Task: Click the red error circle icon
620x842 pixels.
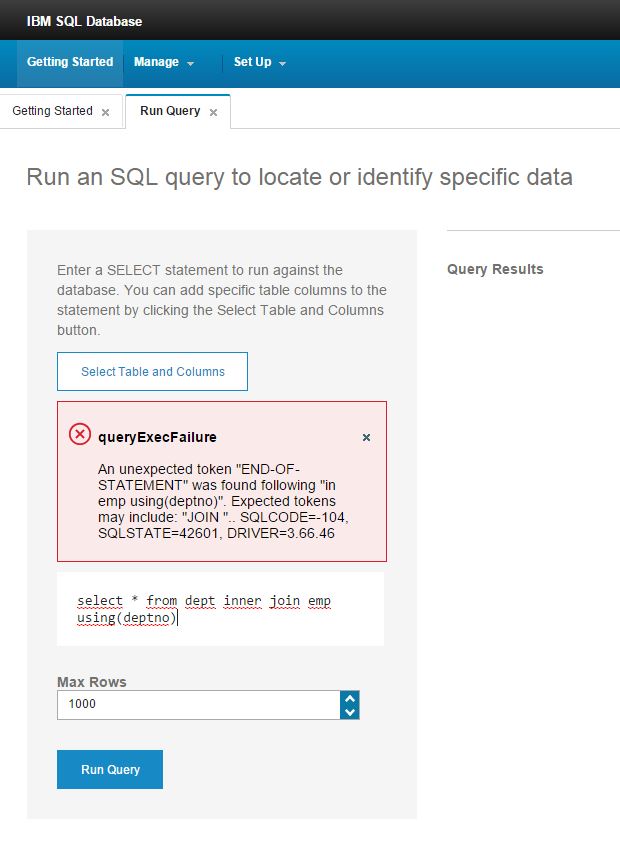Action: click(x=80, y=434)
